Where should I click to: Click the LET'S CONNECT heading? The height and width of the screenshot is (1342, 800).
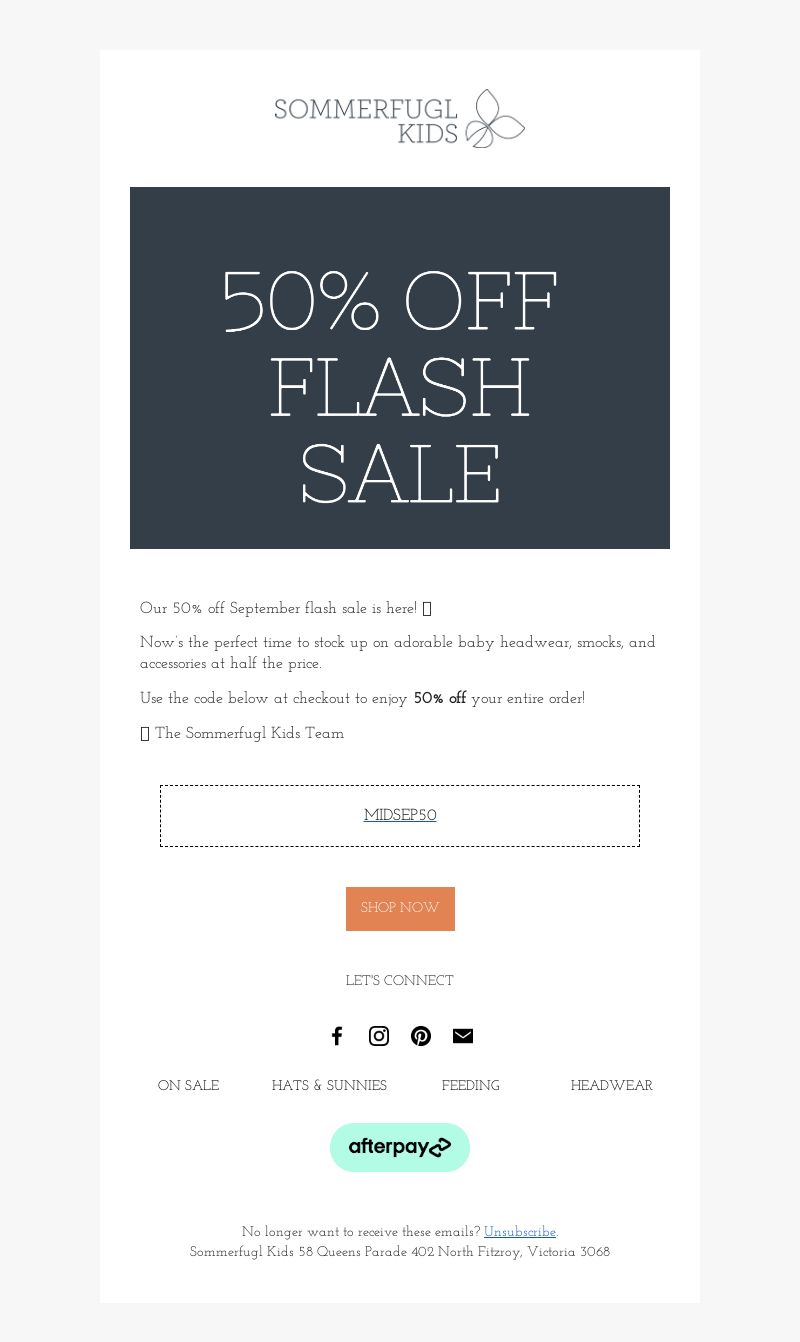(x=400, y=981)
